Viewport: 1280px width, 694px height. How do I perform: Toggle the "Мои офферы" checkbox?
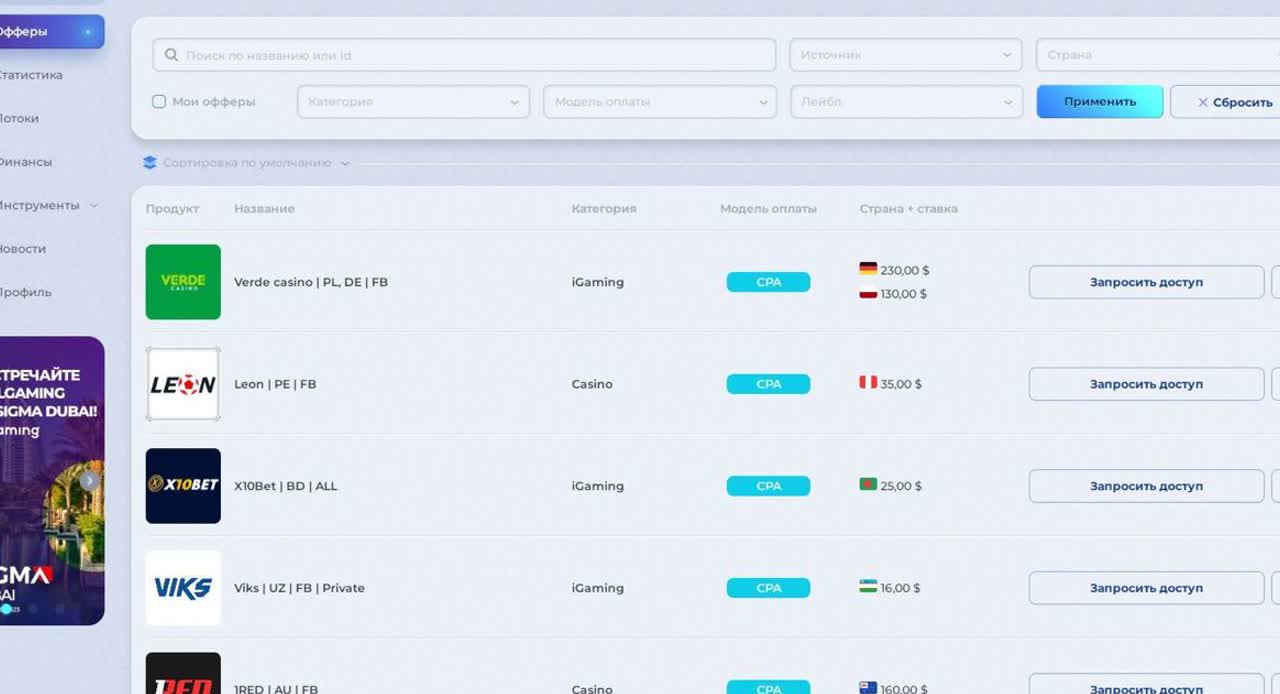click(159, 102)
